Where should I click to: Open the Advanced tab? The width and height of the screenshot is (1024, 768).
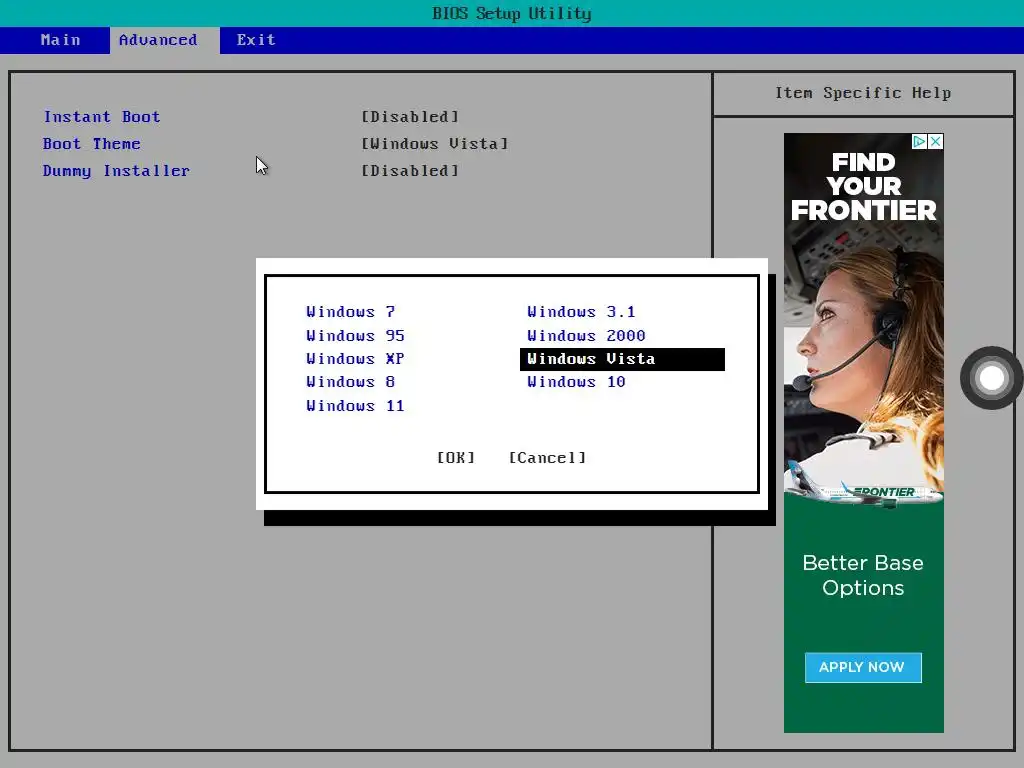point(158,40)
